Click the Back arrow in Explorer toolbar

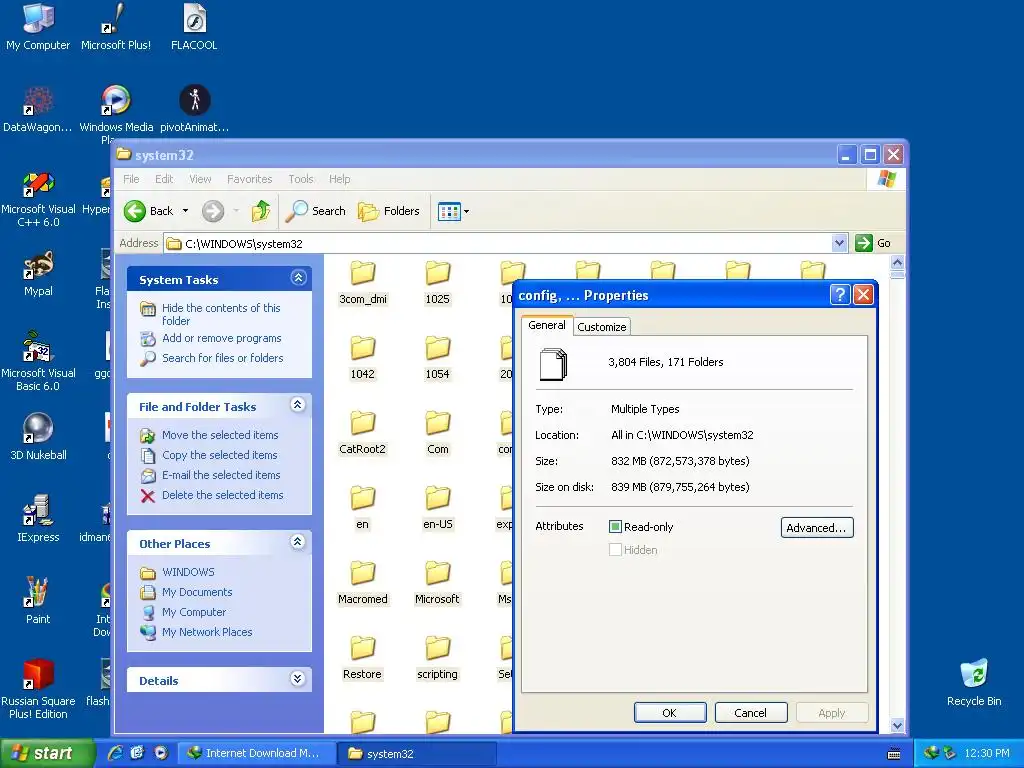[x=149, y=211]
